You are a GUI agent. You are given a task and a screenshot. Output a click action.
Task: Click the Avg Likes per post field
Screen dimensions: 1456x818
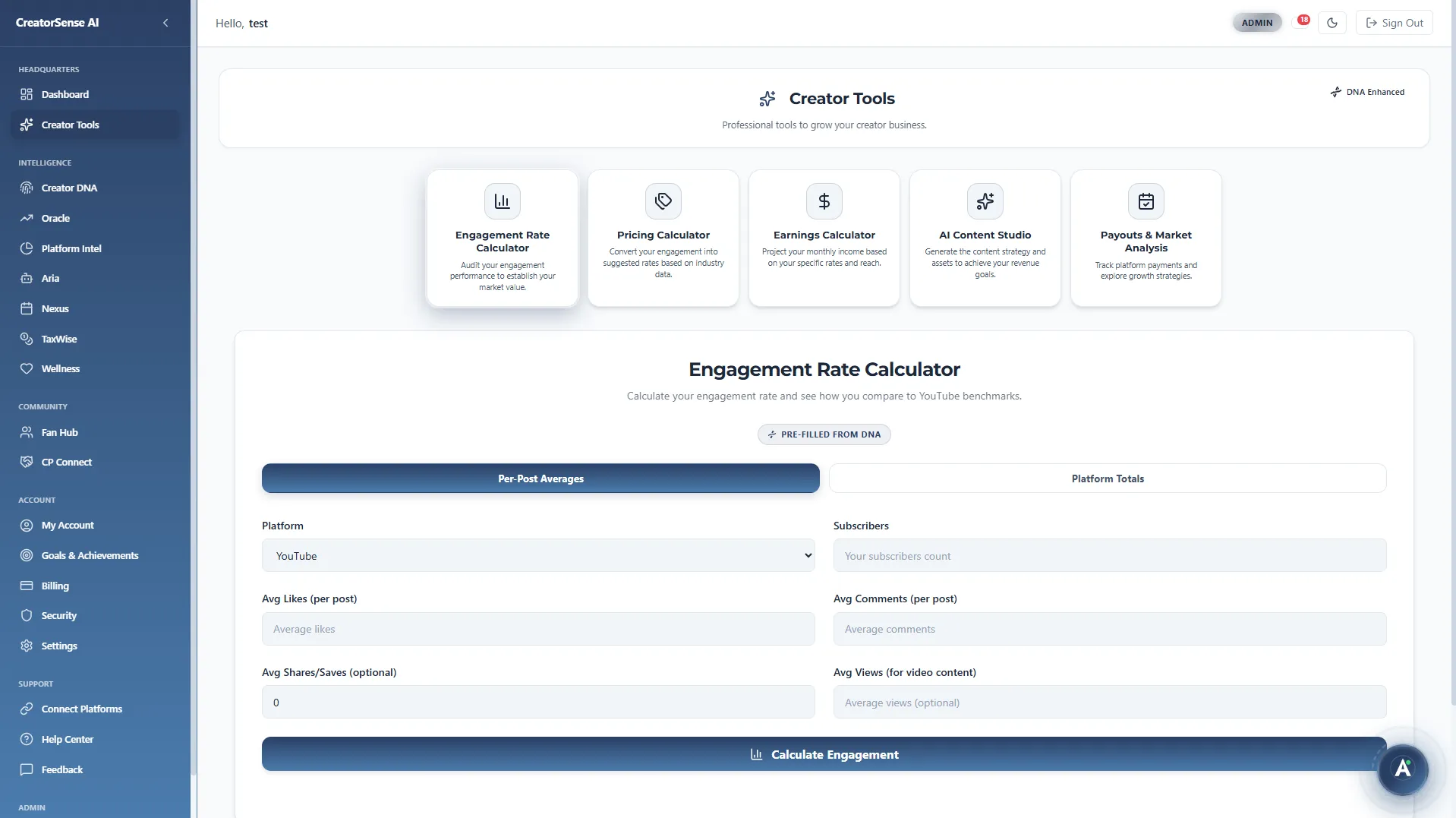tap(538, 628)
